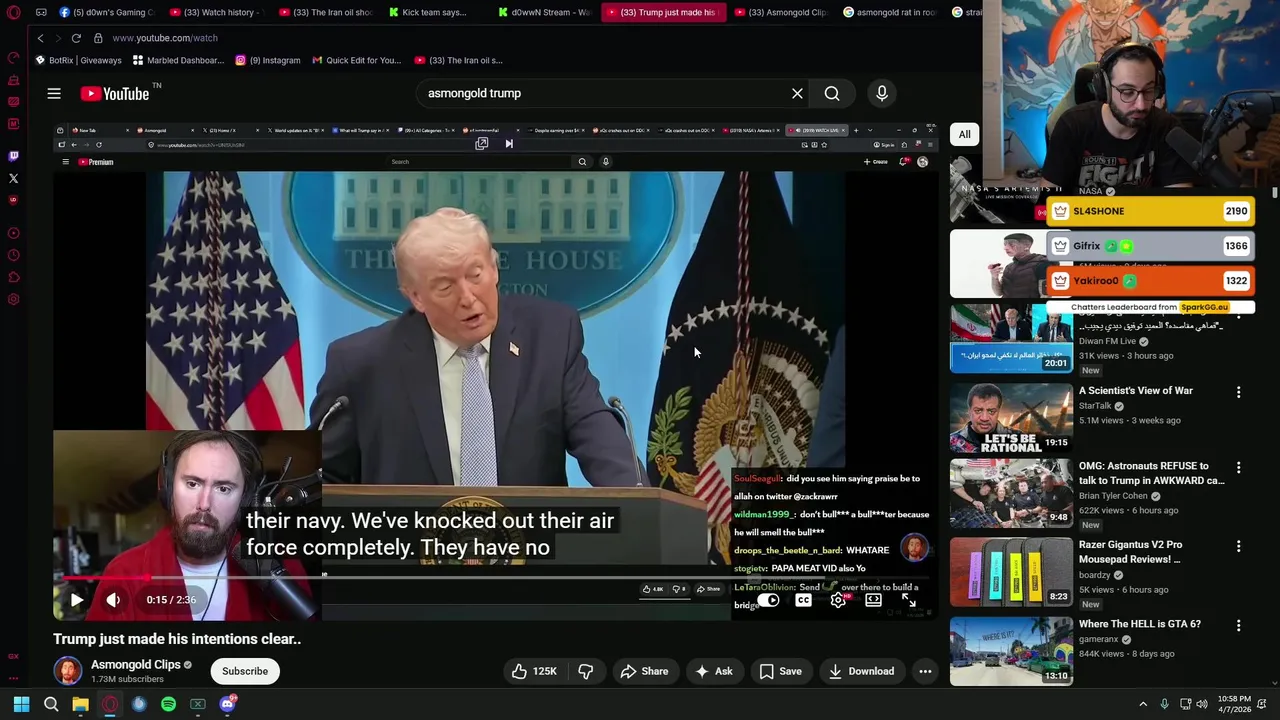Screen dimensions: 1280x720
Task: Mute the video using the volume icon
Action: click(113, 600)
